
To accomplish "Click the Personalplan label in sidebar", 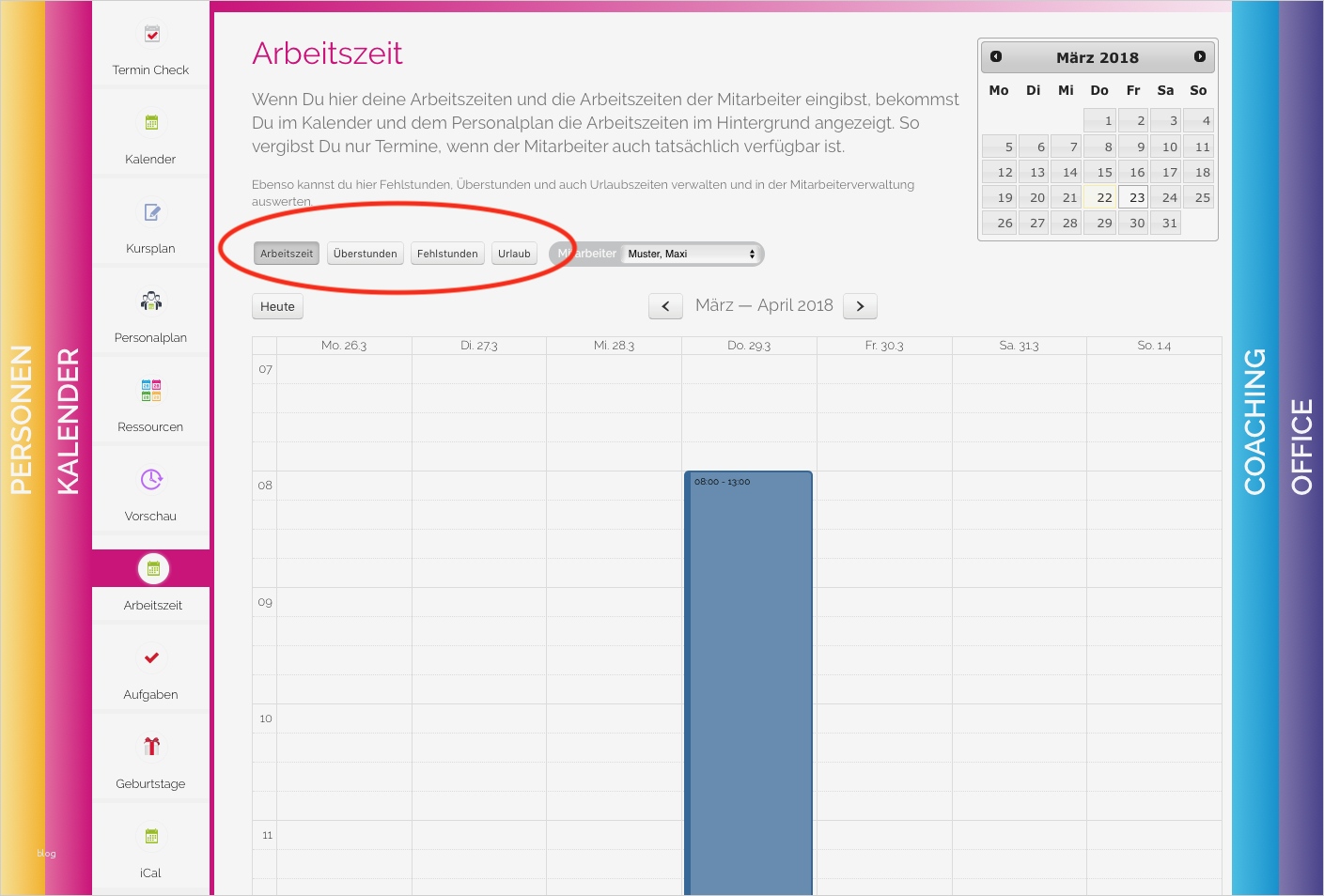I will pyautogui.click(x=150, y=338).
